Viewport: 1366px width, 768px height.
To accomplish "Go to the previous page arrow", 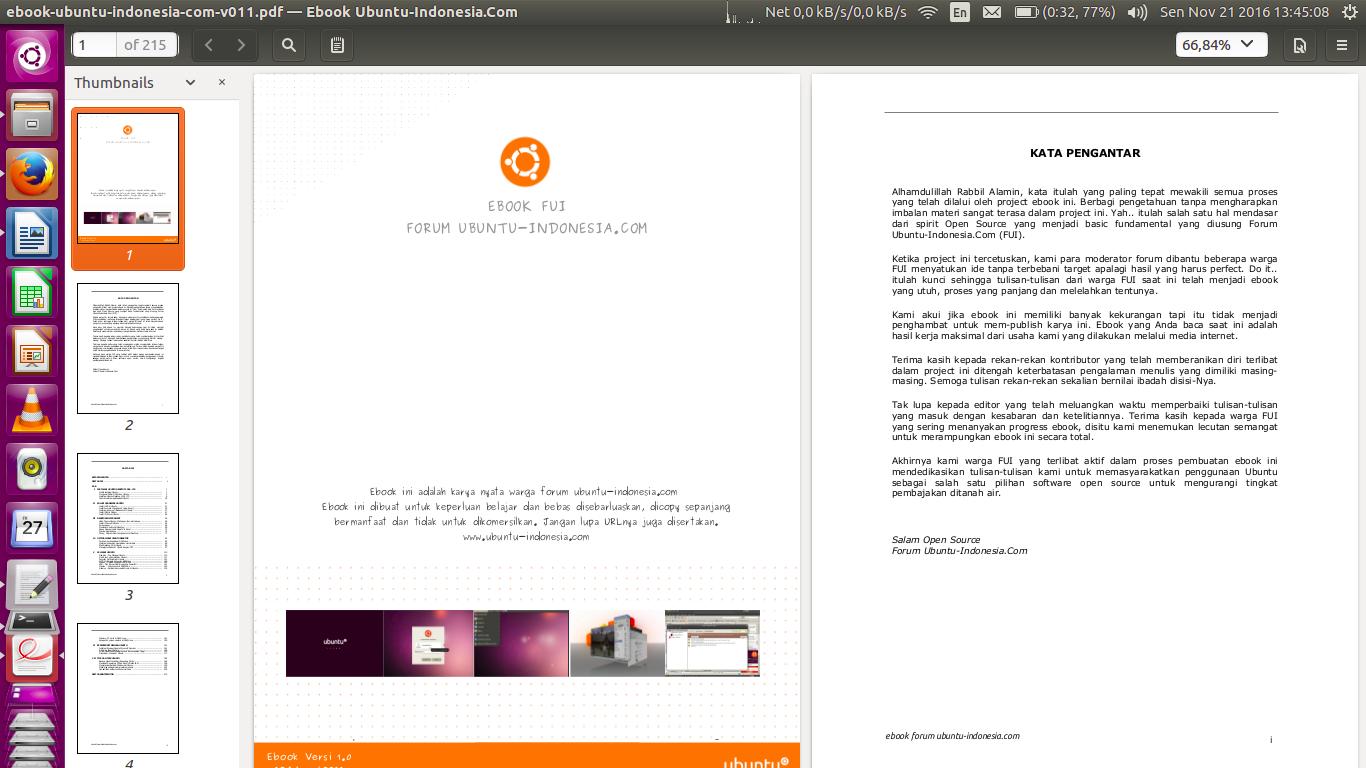I will tap(209, 45).
